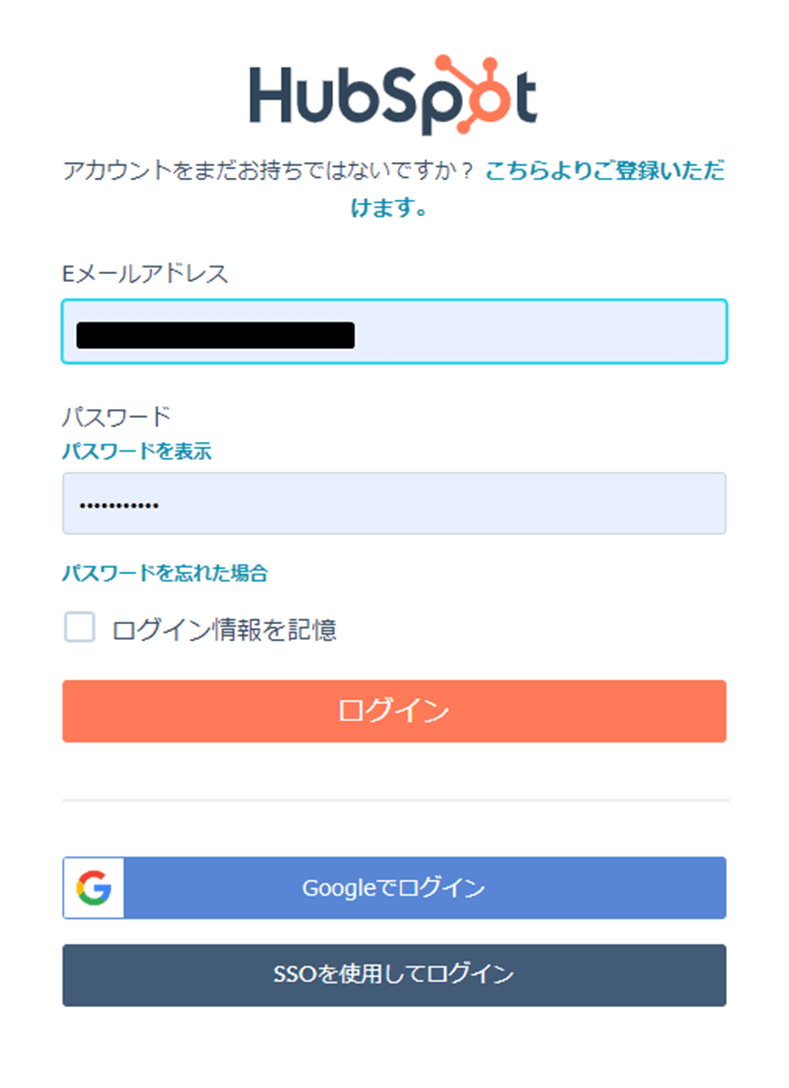Screen dimensions: 789x1088
Task: Click the SSOを使用してログイン button
Action: [394, 975]
